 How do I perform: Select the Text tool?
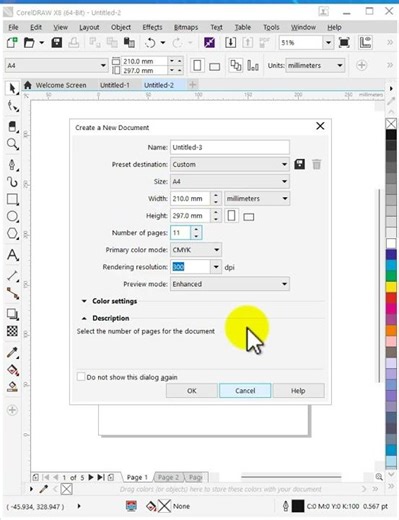click(12, 255)
